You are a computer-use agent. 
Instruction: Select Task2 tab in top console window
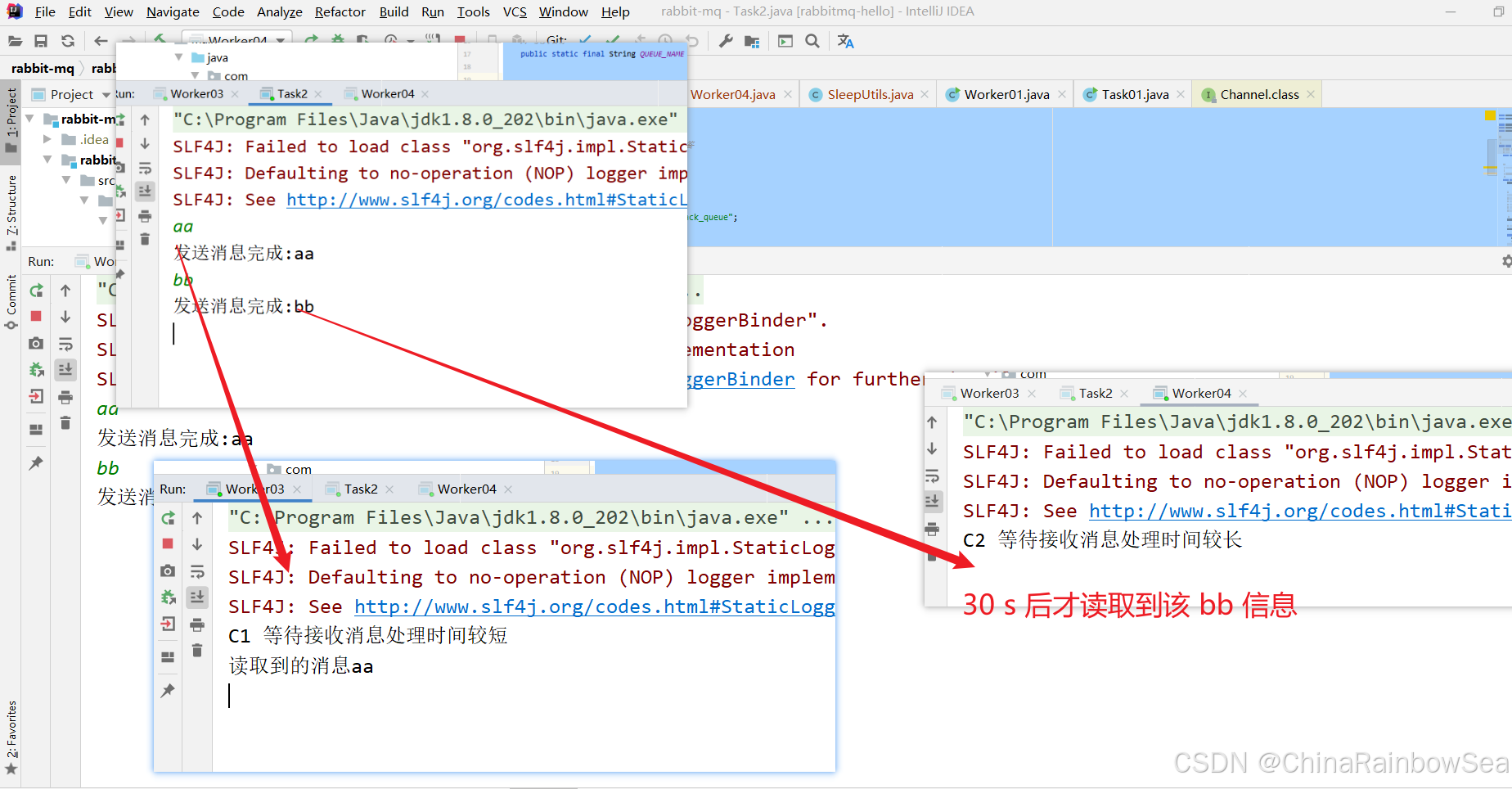[x=292, y=93]
